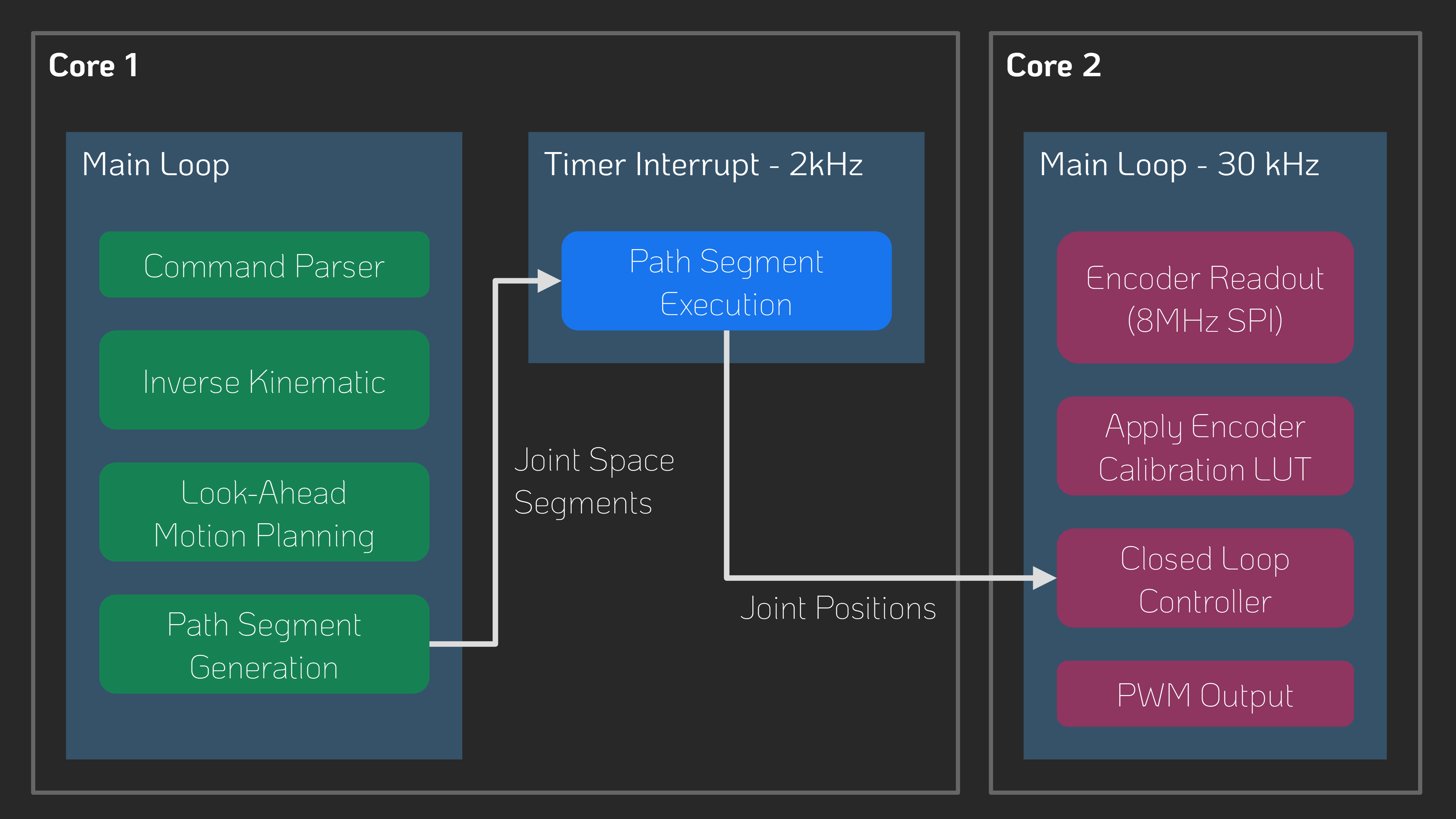
Task: Click the Command Parser block
Action: coord(264,265)
